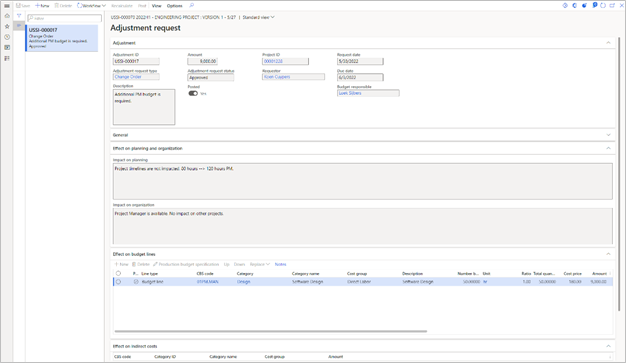Open the Design category link

coord(244,282)
